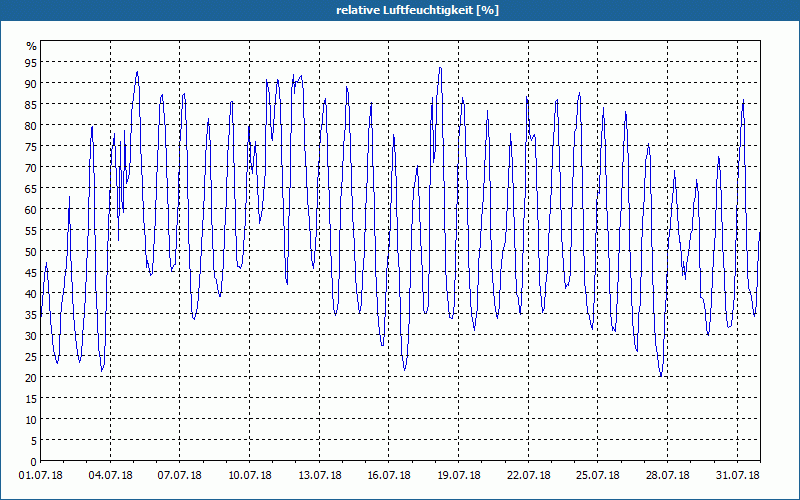This screenshot has height=500, width=800.
Task: Click the chart title 'relative Luftfeuchtigkeit [%]'
Action: 417,10
